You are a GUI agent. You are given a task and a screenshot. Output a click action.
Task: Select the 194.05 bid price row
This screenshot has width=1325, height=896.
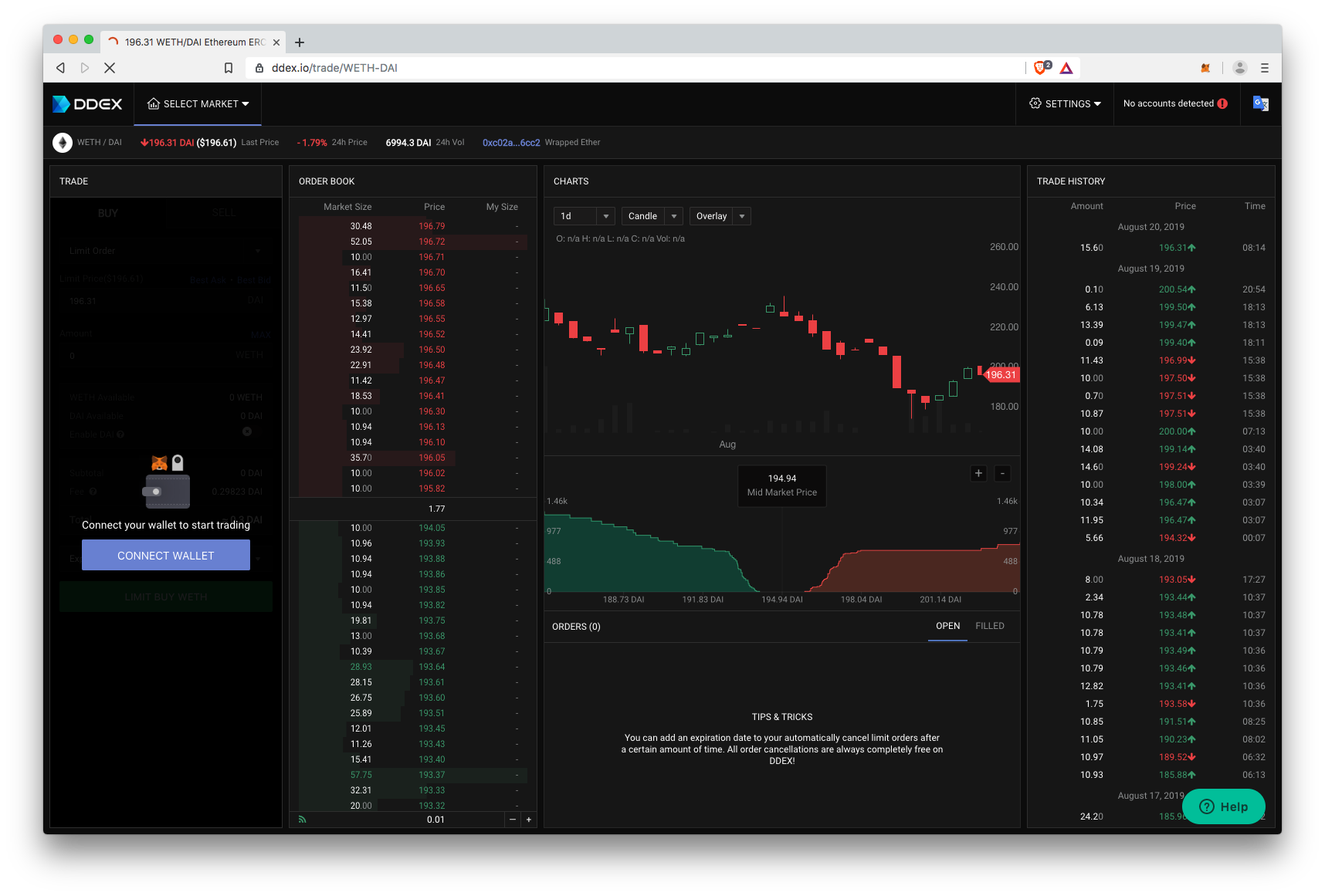point(413,528)
